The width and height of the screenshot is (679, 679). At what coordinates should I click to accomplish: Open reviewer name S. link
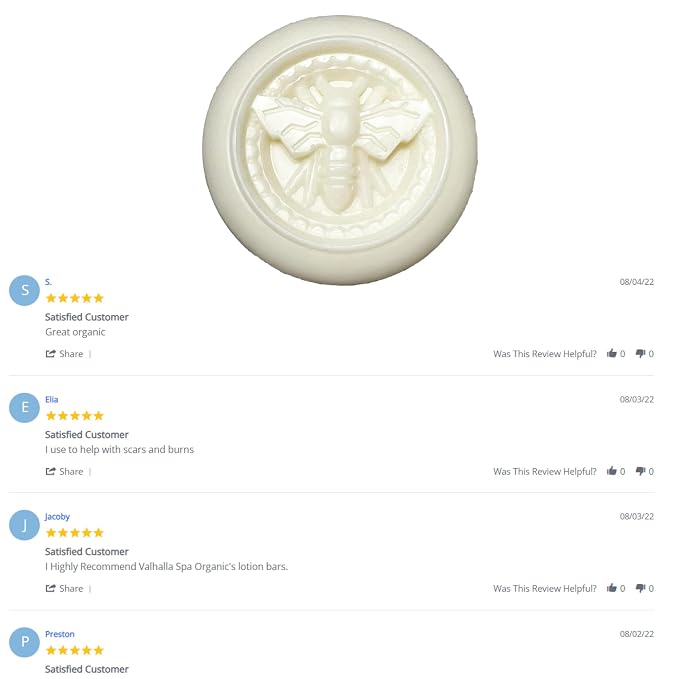coord(48,282)
